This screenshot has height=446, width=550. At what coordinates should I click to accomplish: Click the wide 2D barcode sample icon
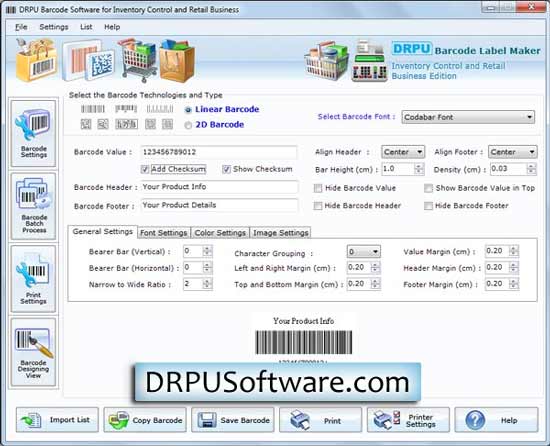127,124
